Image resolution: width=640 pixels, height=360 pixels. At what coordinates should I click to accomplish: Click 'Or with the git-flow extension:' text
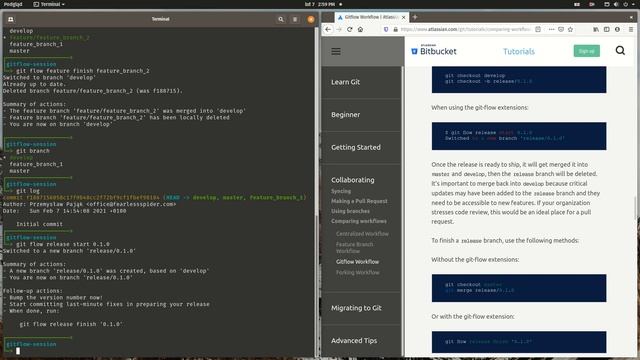[x=473, y=316]
